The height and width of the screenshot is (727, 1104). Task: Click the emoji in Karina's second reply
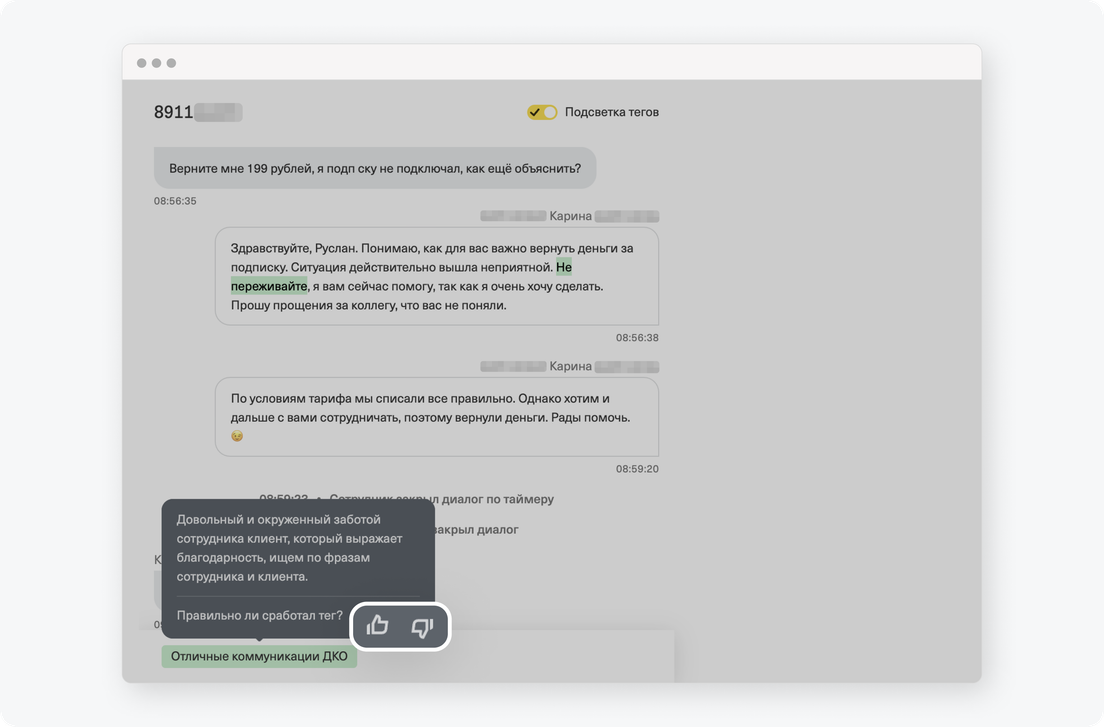237,436
